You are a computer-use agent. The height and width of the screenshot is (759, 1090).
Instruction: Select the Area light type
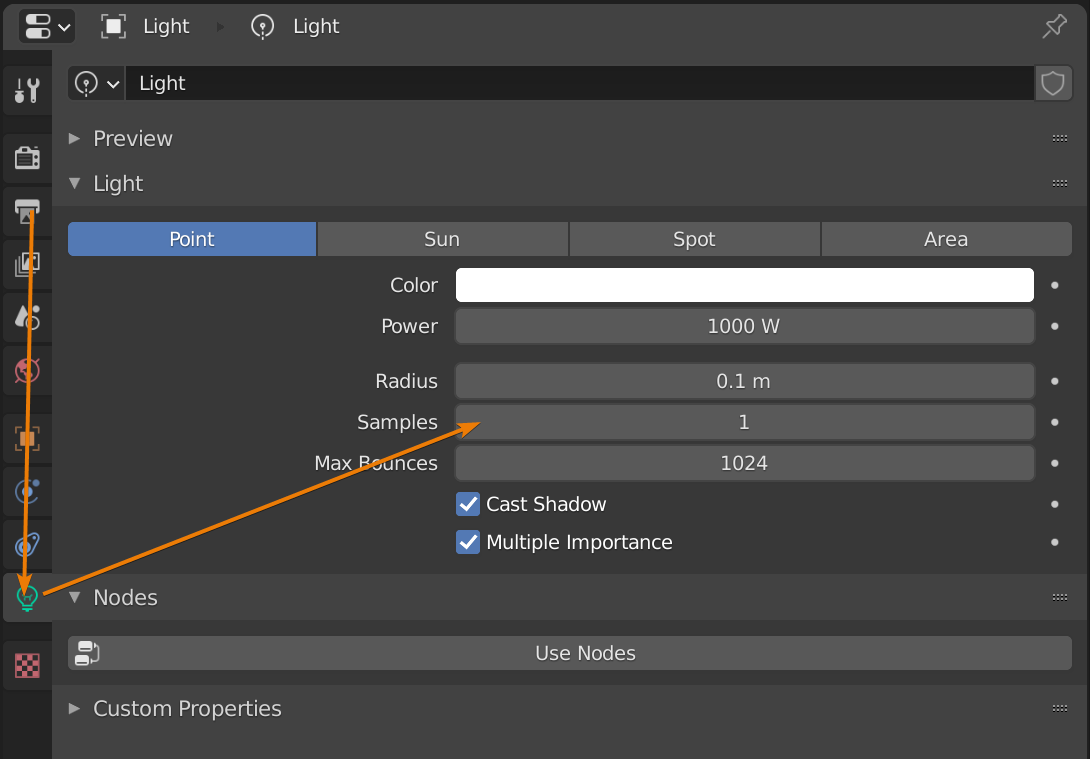point(945,239)
